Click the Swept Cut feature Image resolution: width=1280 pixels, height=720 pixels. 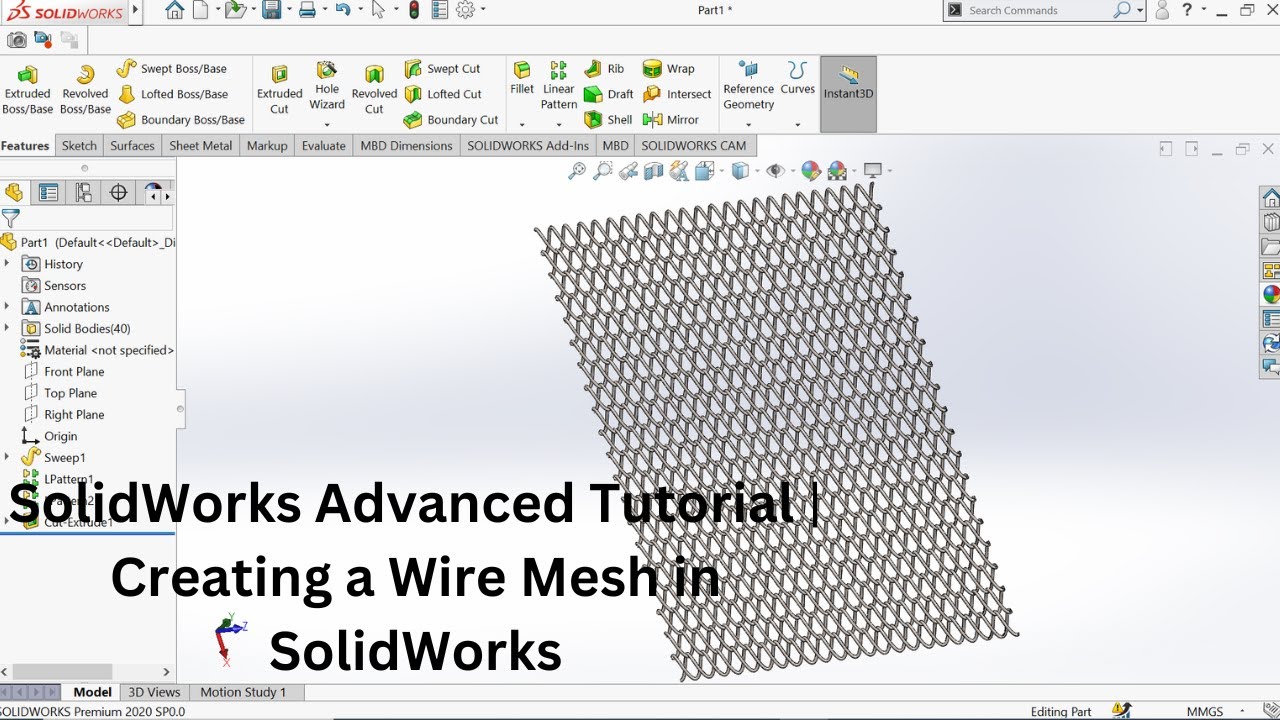442,69
